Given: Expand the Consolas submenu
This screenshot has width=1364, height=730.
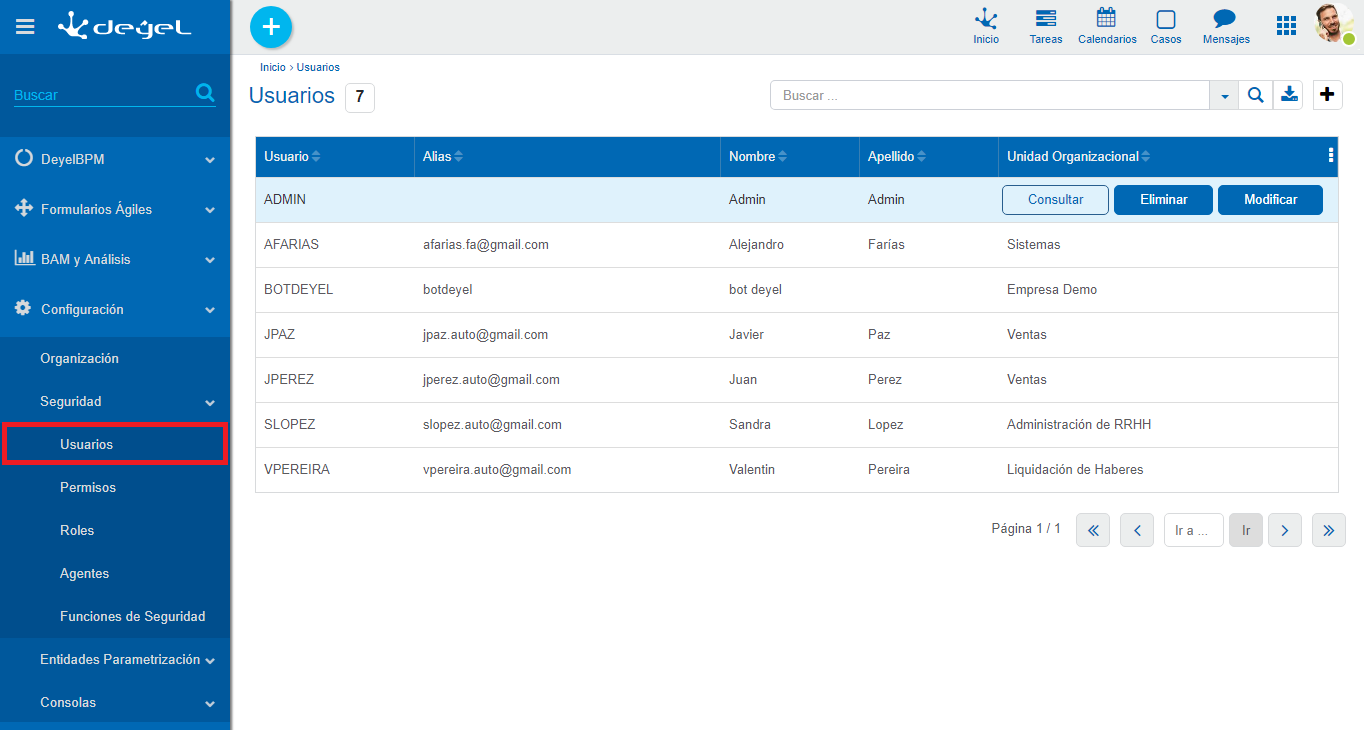Looking at the screenshot, I should (115, 702).
